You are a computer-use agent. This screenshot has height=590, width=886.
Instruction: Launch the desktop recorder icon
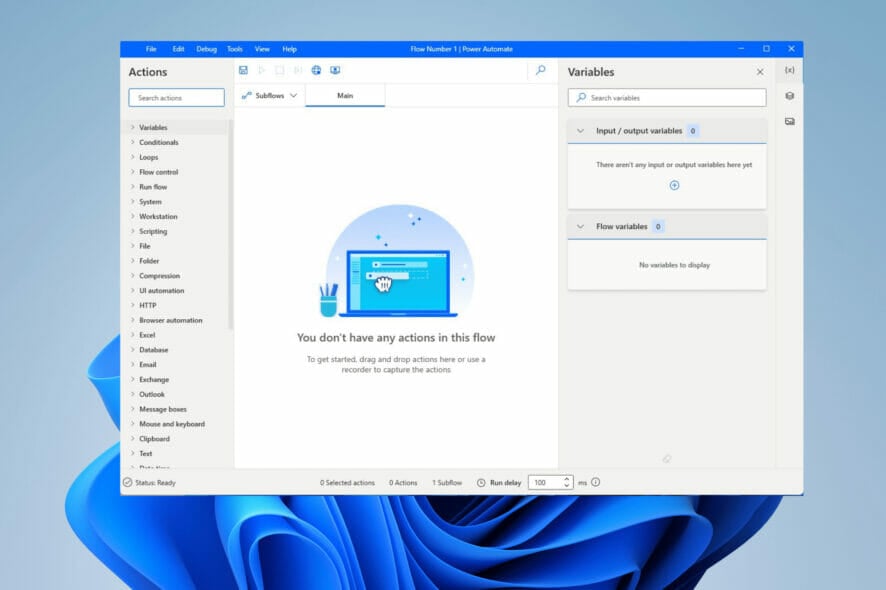point(335,70)
